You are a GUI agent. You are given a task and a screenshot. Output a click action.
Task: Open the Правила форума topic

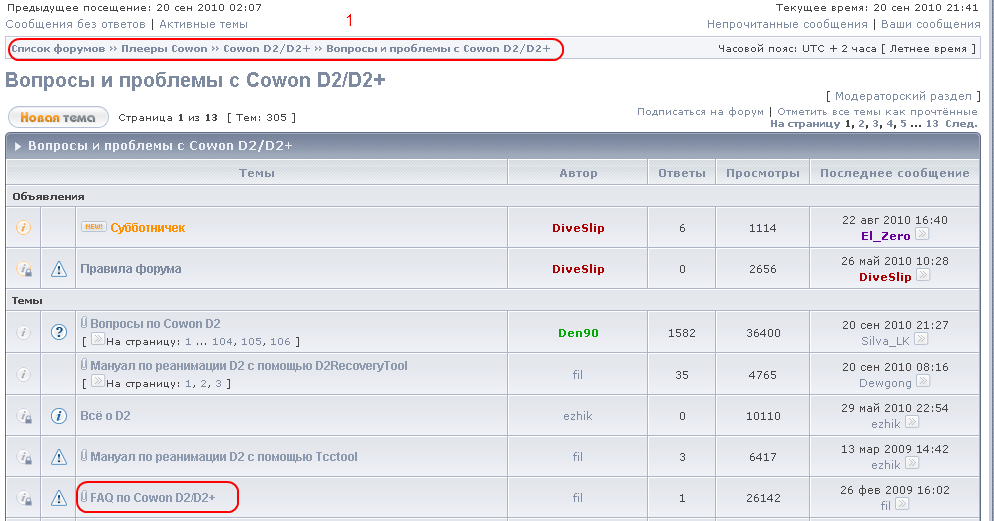pos(131,269)
